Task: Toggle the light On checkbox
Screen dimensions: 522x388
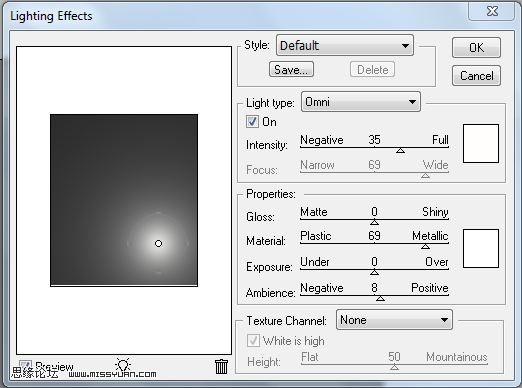Action: coord(252,121)
